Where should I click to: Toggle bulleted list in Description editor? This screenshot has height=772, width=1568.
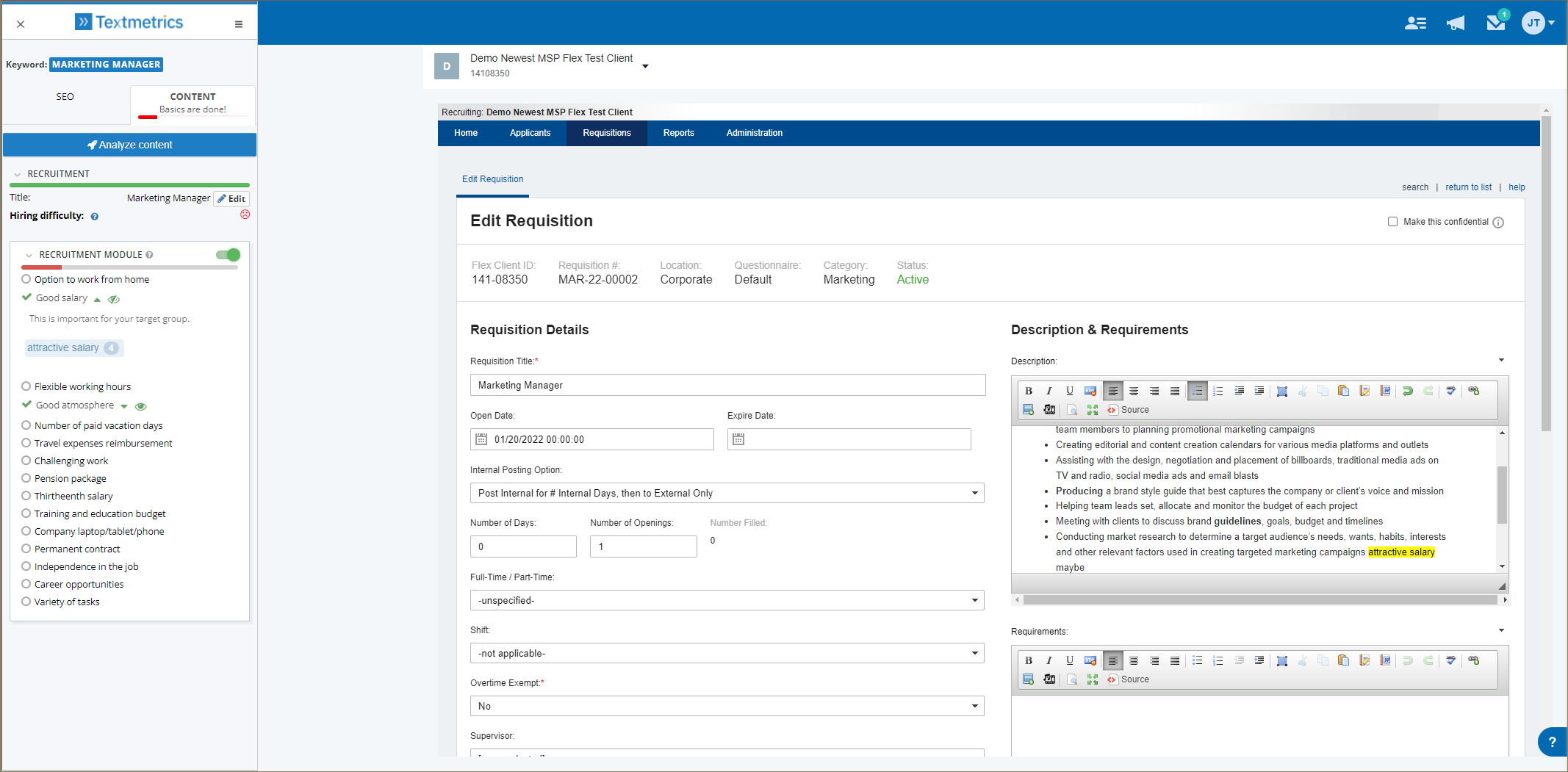coord(1198,391)
